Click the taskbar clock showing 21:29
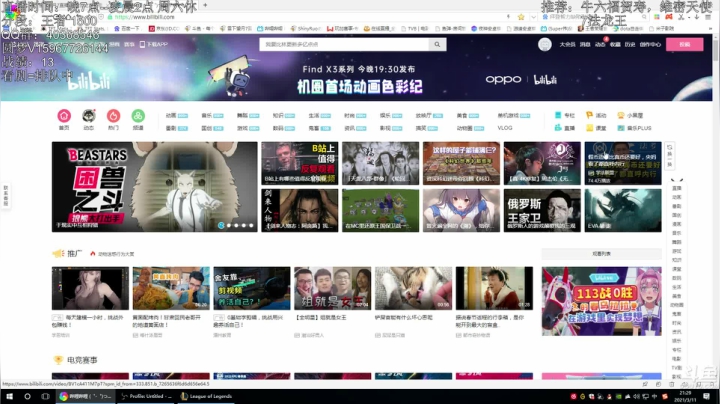Image resolution: width=720 pixels, height=404 pixels. coord(686,396)
